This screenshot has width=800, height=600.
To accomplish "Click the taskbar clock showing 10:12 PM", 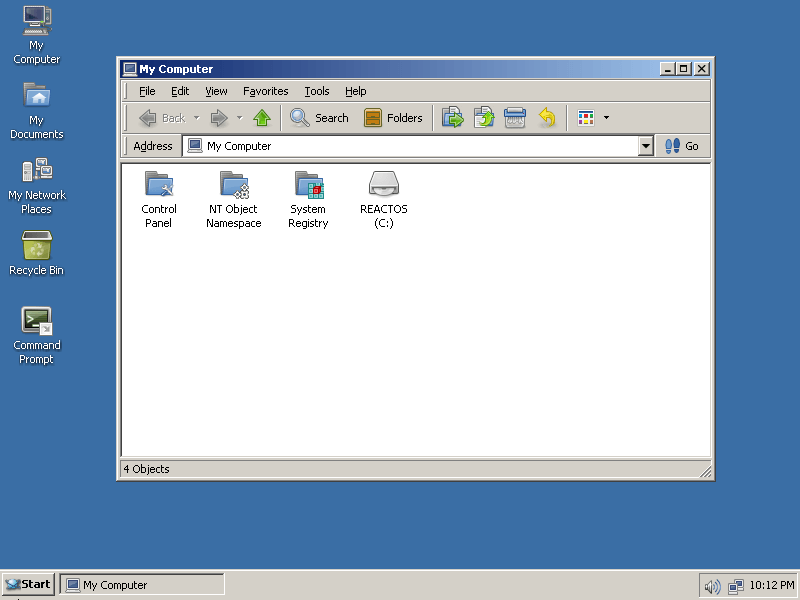I will pyautogui.click(x=771, y=585).
